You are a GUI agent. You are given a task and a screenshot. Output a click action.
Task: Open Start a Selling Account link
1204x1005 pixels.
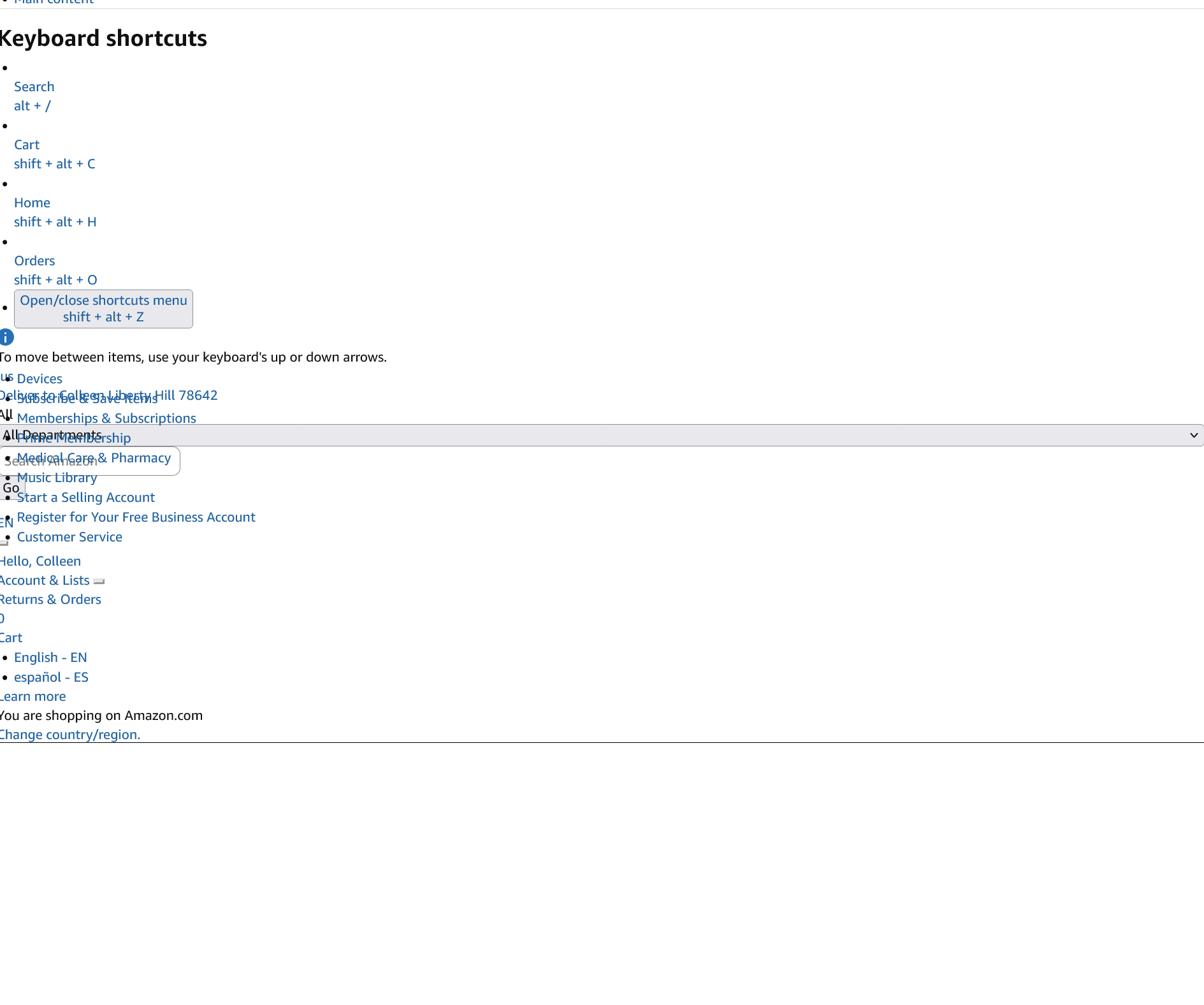[x=86, y=497]
